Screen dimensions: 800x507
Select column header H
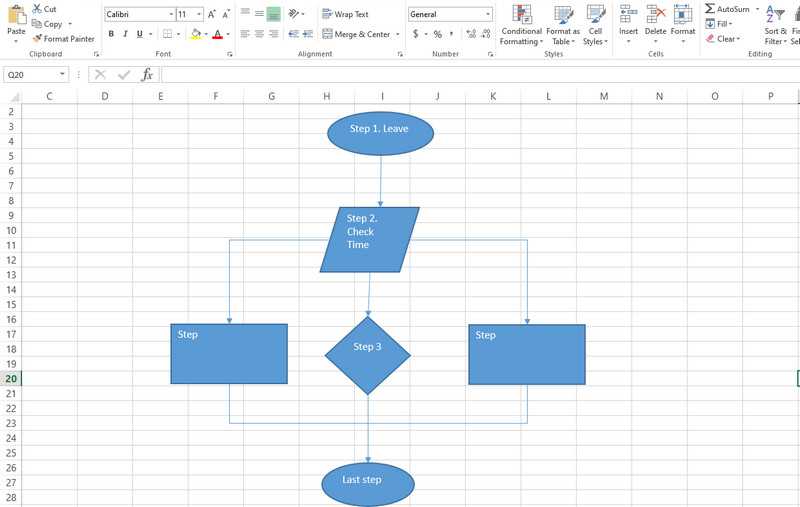pos(327,96)
